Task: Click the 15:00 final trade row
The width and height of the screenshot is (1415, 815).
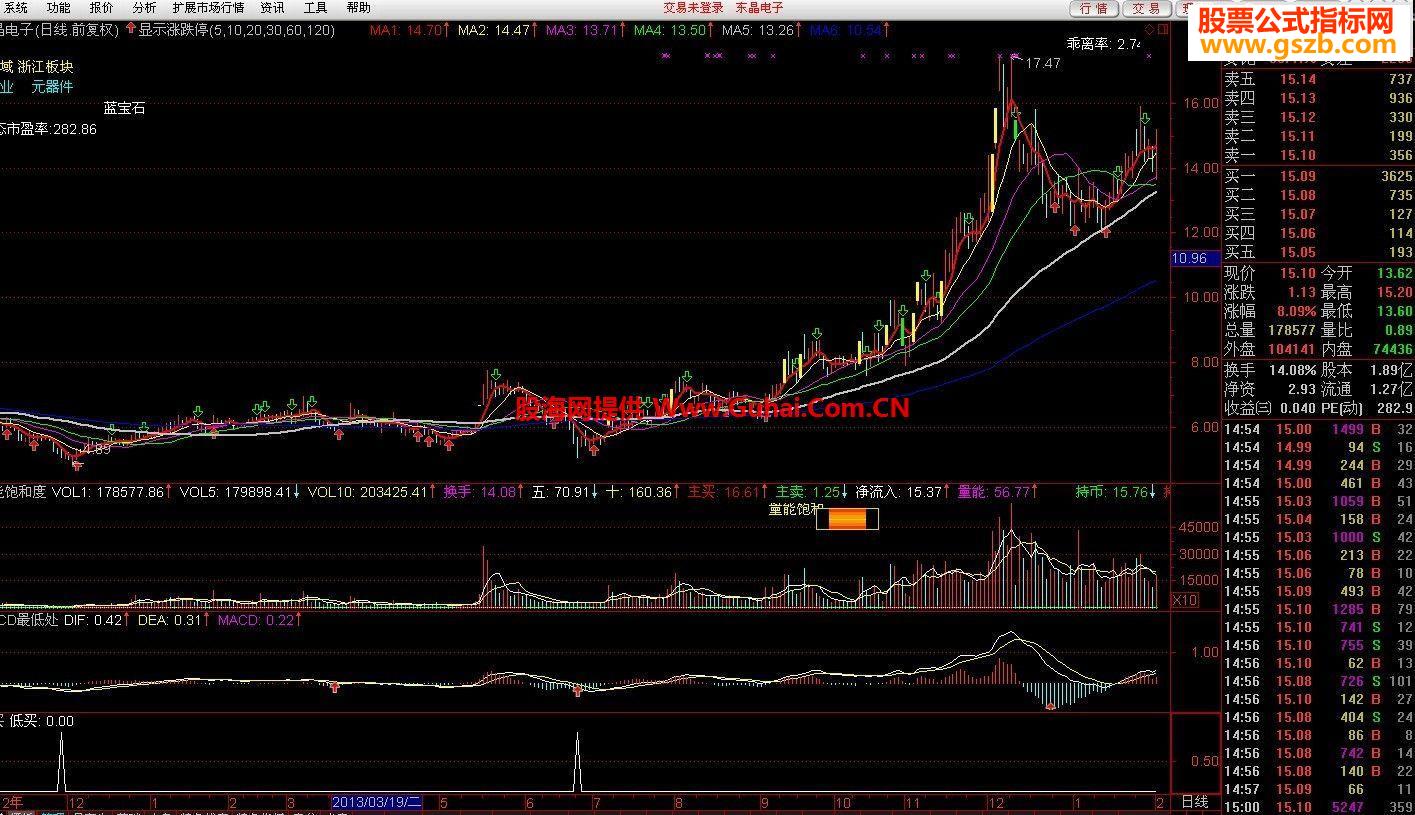Action: pyautogui.click(x=1319, y=807)
